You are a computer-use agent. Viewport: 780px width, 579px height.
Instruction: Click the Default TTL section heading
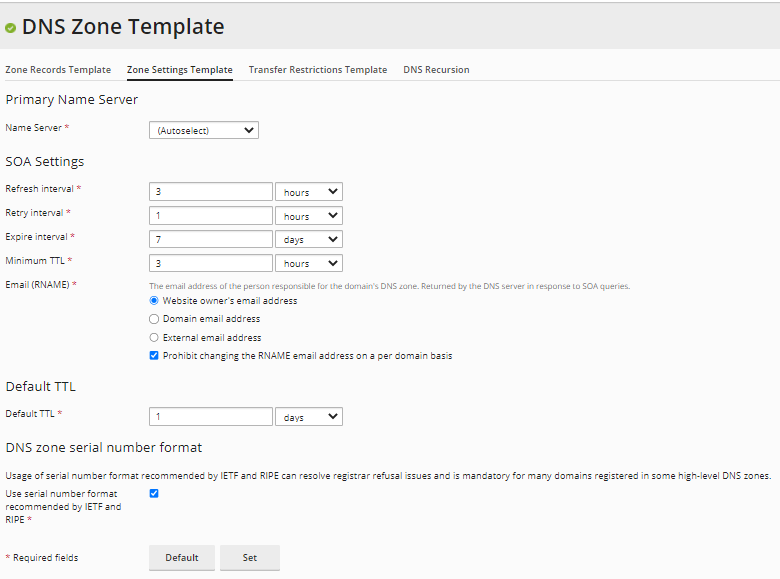(x=41, y=386)
